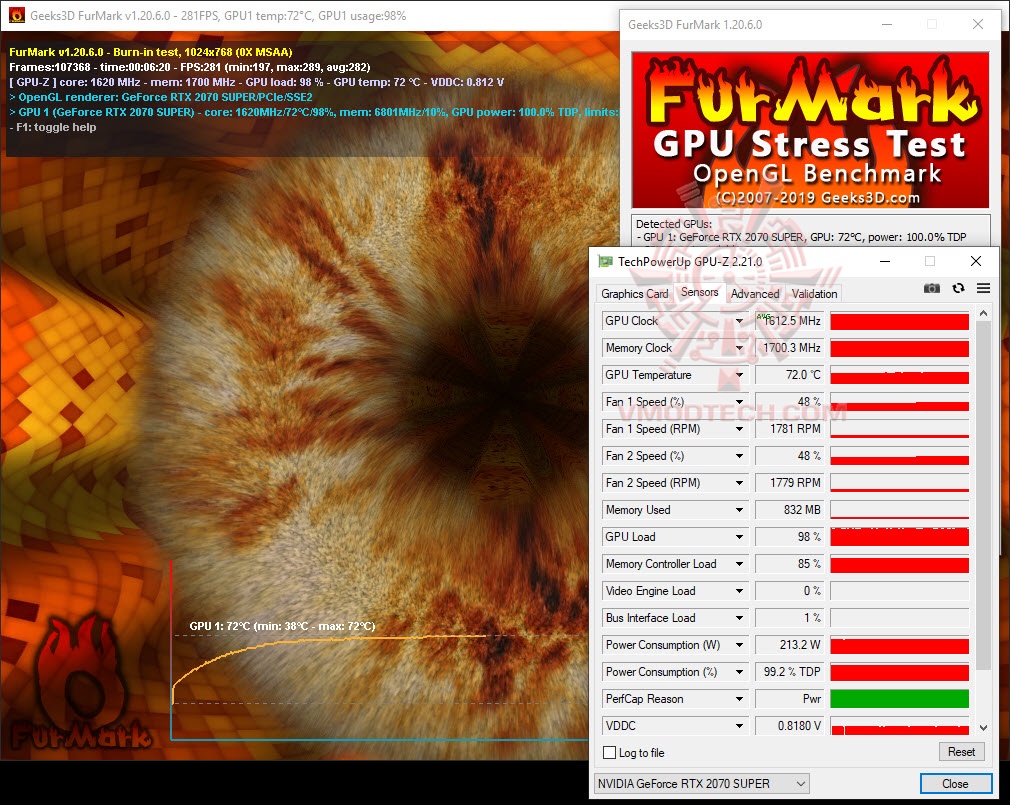Open the PerfCap Reason dropdown
The image size is (1010, 805).
click(x=739, y=699)
